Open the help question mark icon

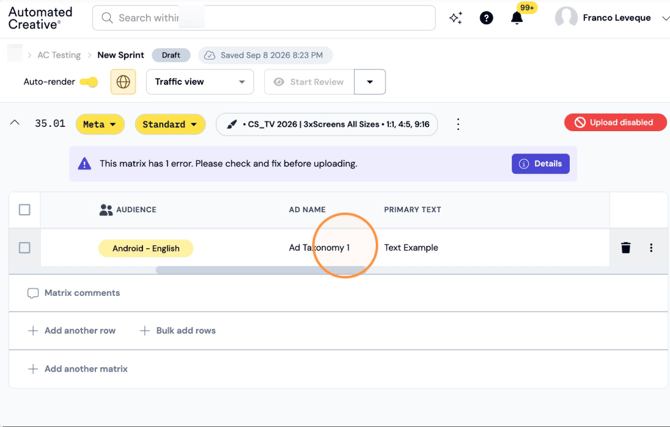(486, 18)
